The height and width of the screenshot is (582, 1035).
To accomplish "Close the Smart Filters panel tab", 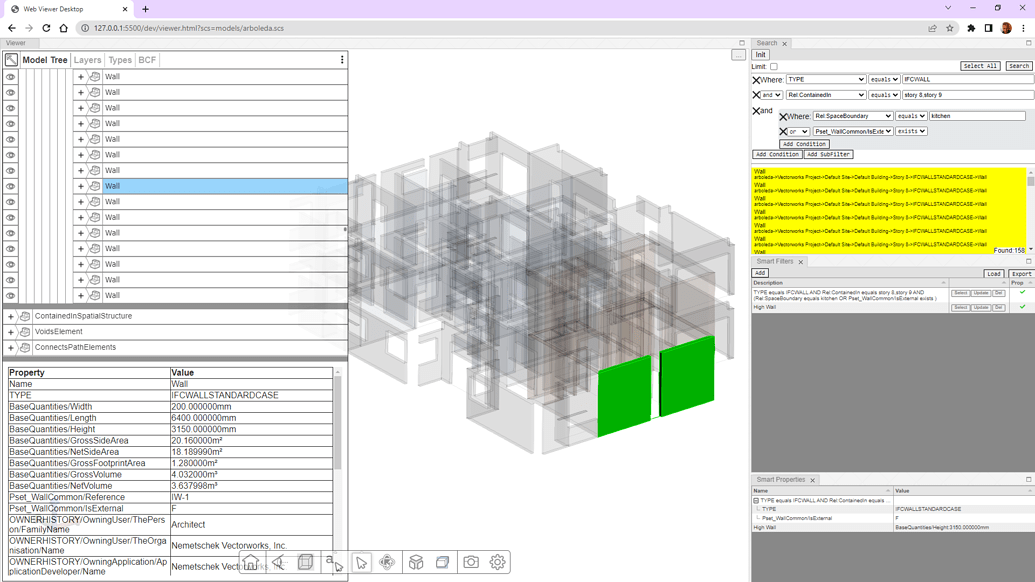I will click(x=801, y=262).
